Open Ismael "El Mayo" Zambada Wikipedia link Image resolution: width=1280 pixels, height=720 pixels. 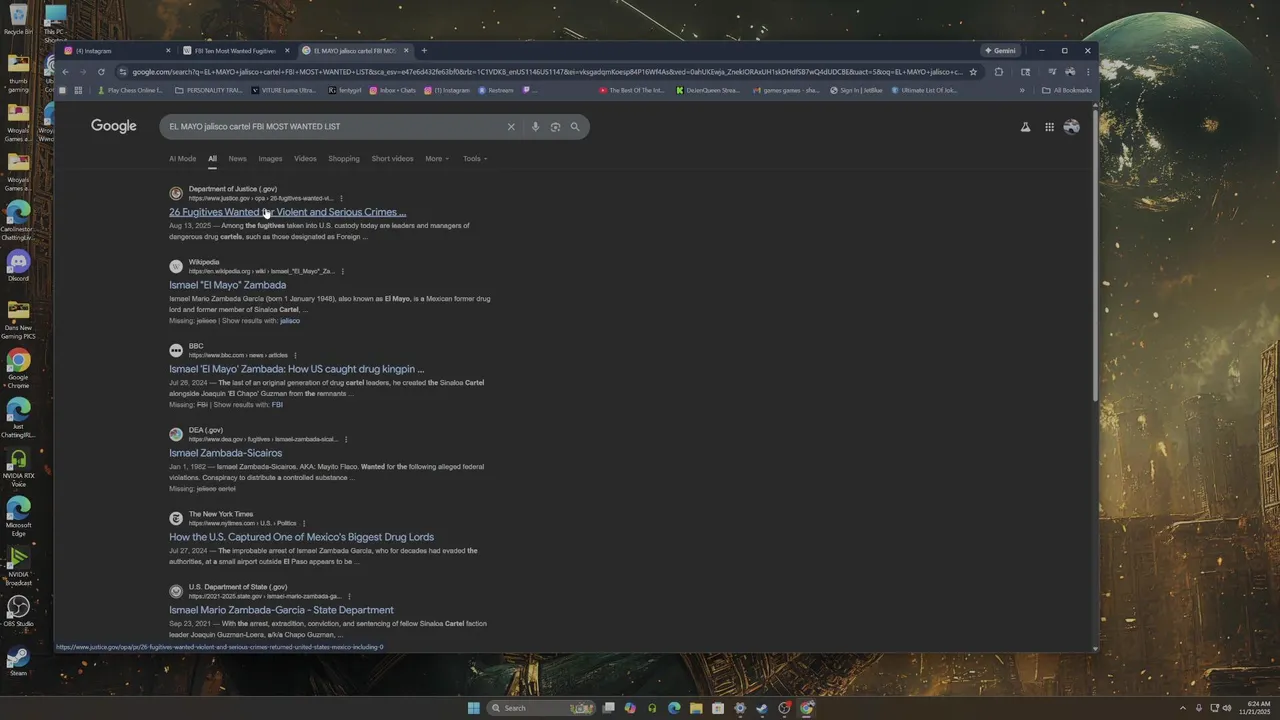click(227, 285)
